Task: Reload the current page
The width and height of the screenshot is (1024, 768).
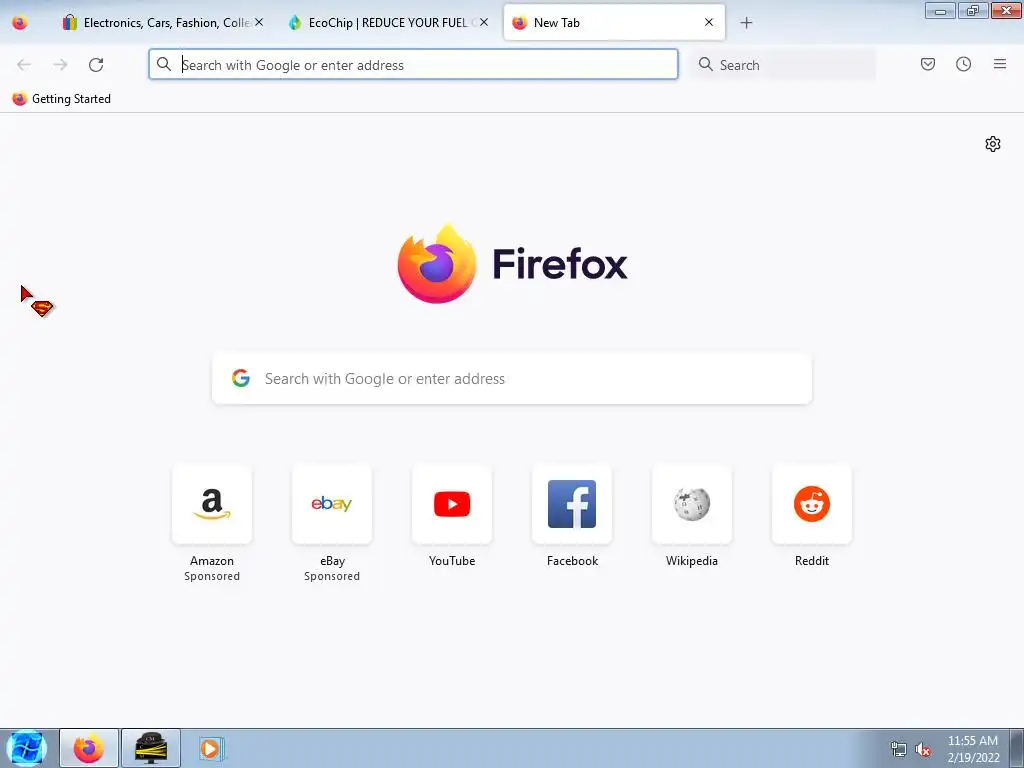Action: pyautogui.click(x=96, y=65)
